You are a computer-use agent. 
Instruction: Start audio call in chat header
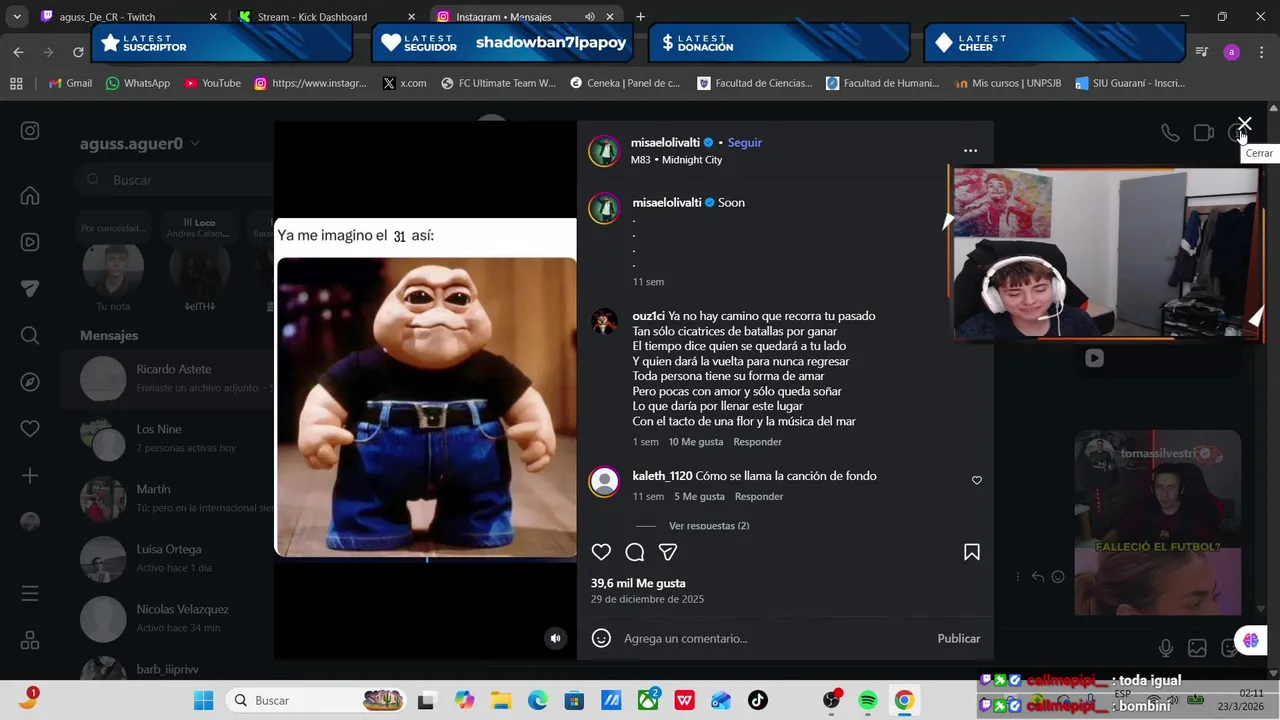(1170, 133)
